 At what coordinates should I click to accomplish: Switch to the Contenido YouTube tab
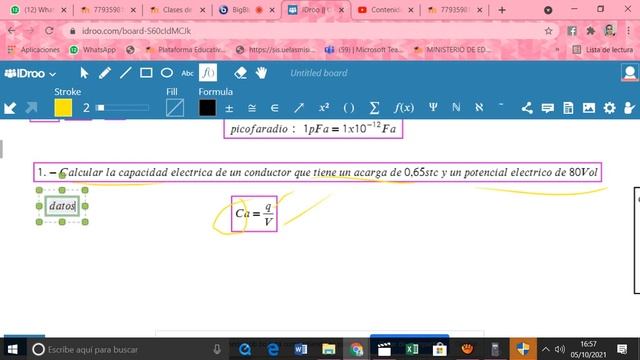click(386, 10)
